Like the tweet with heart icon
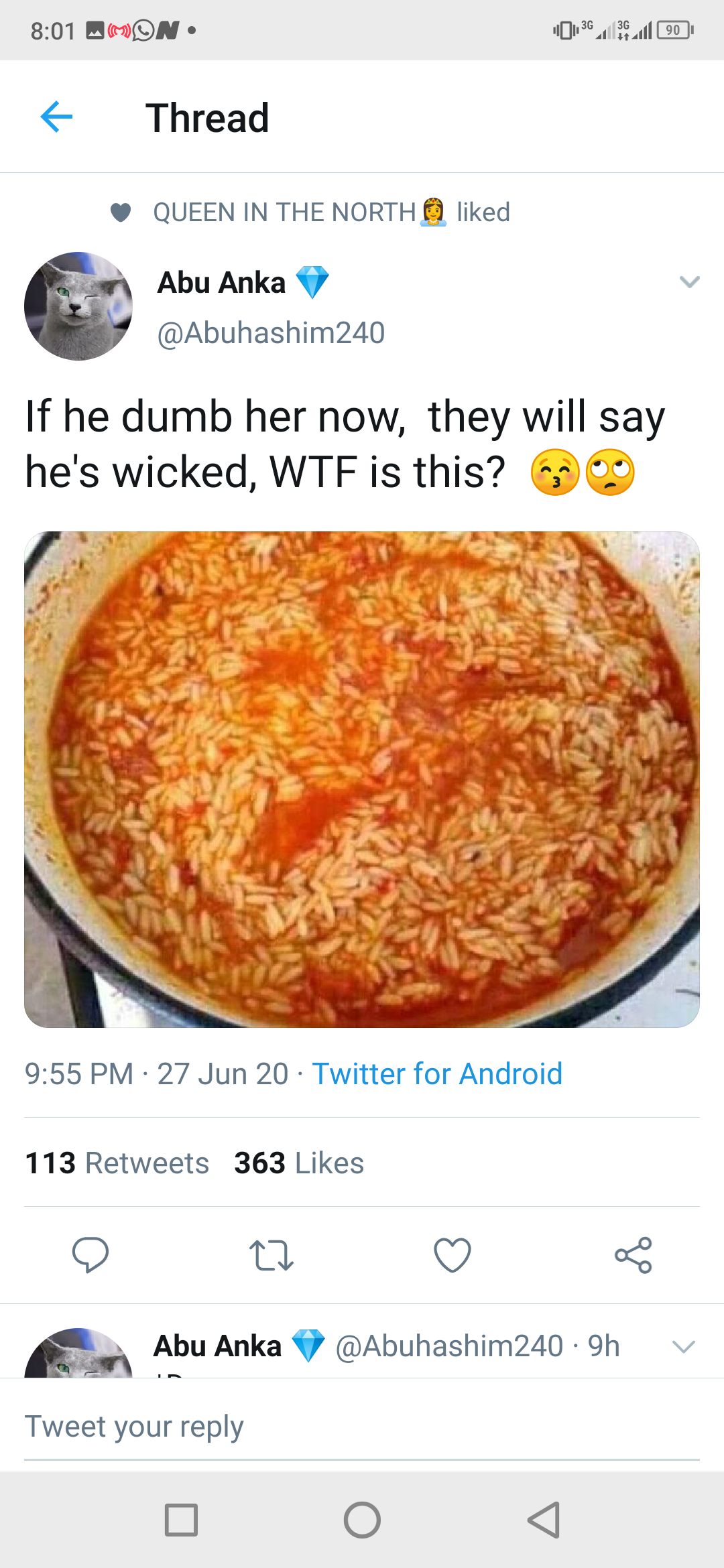 tap(452, 1255)
